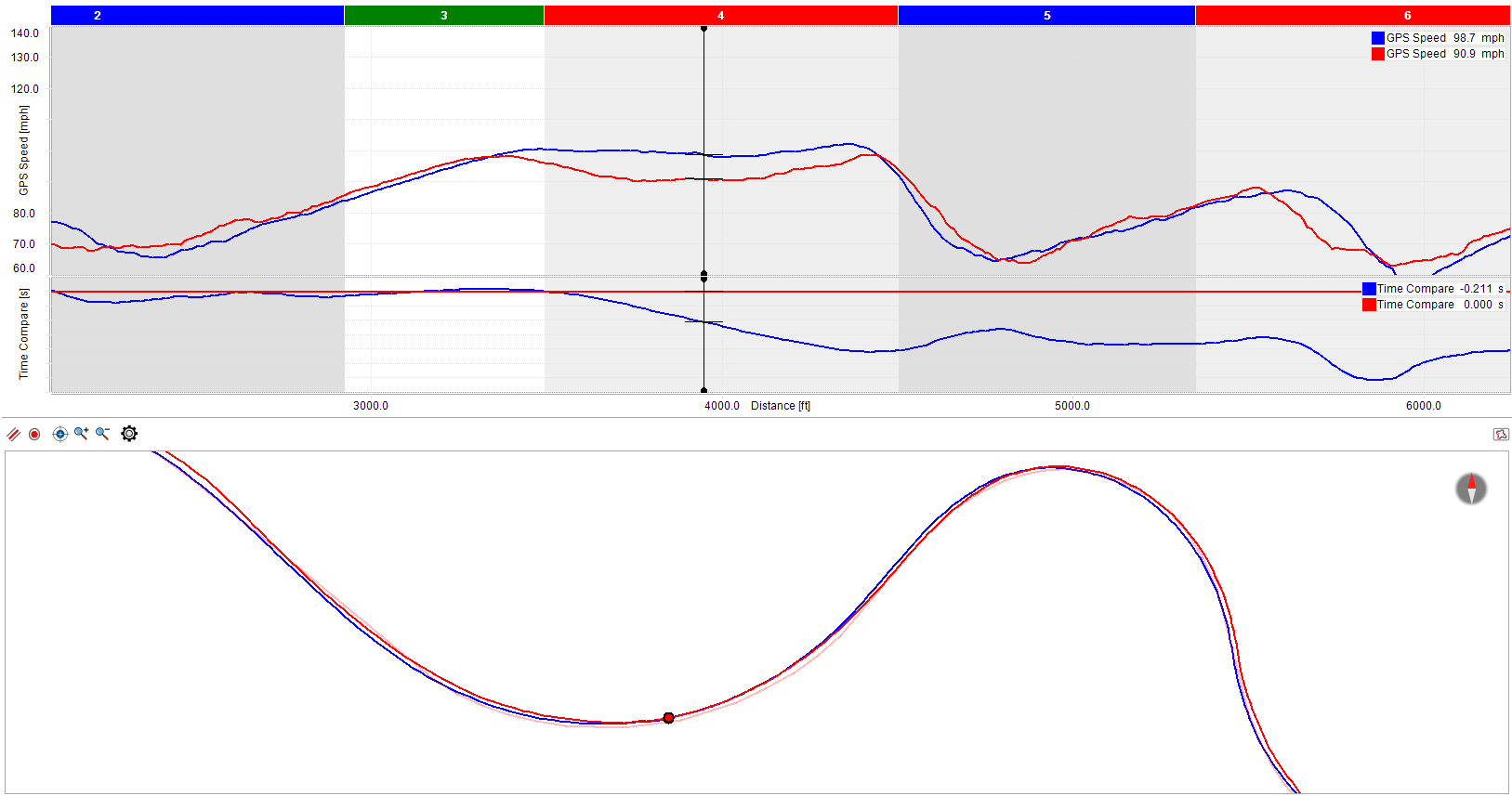Click the 4000.0 distance axis tick

tap(722, 406)
